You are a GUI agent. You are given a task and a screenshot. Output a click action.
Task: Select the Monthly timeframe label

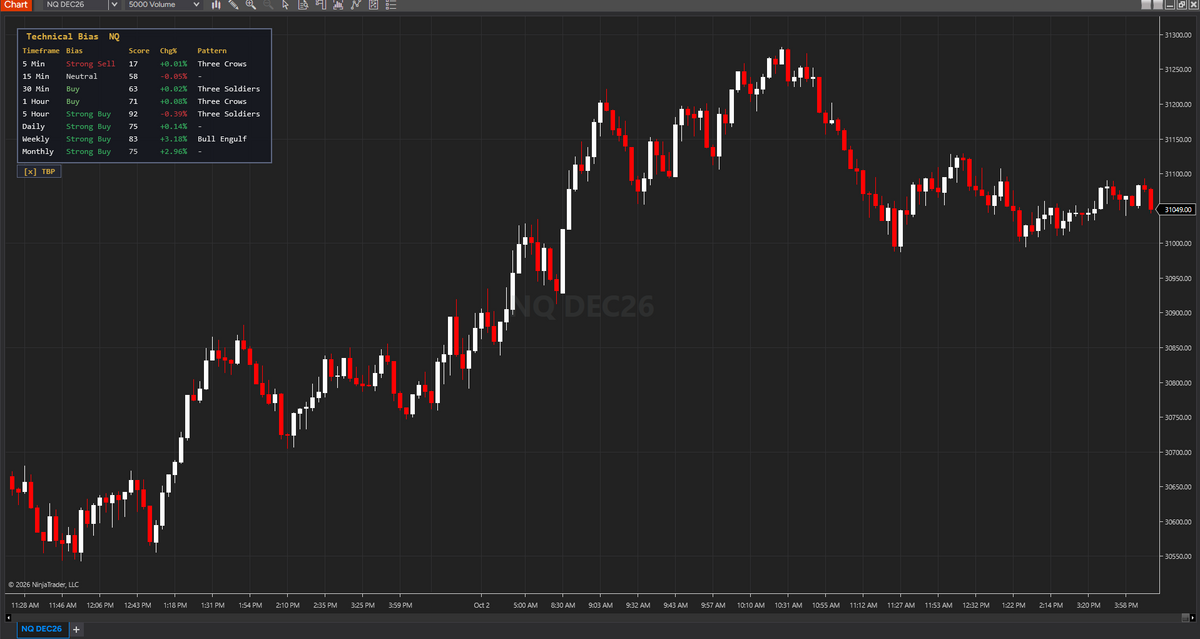[x=38, y=152]
